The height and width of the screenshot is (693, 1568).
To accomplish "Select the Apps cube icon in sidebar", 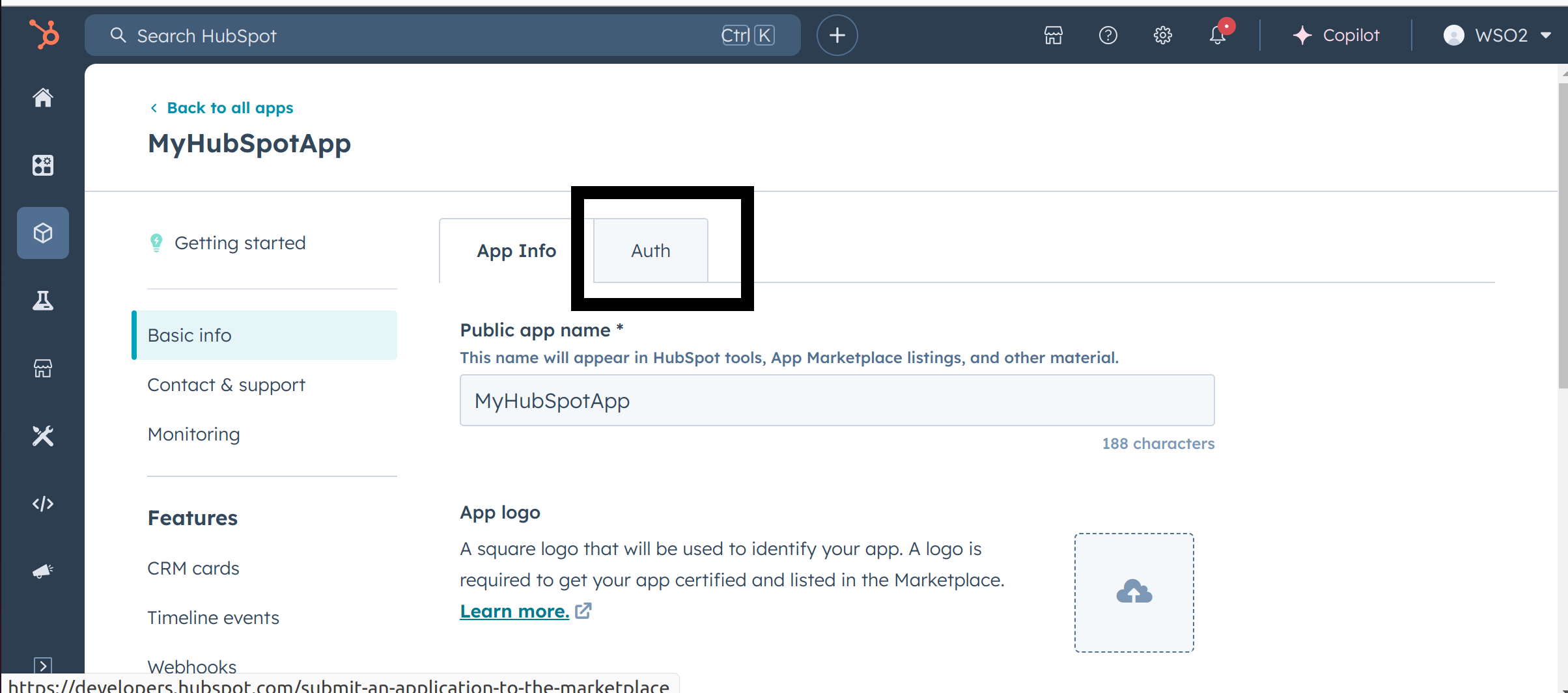I will click(43, 233).
